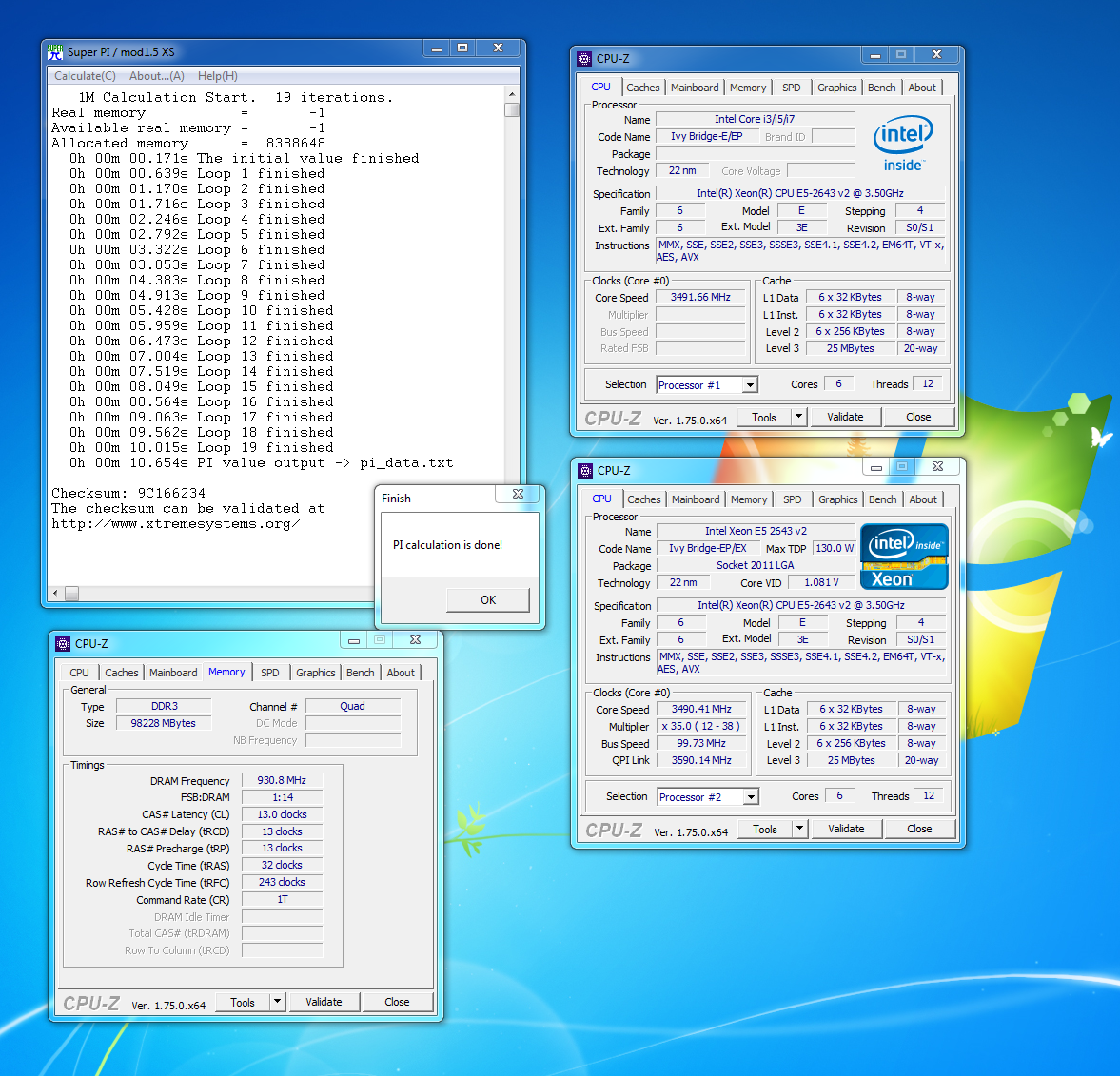Open Memory tab in top CPU-Z window
This screenshot has width=1120, height=1076.
pyautogui.click(x=748, y=88)
